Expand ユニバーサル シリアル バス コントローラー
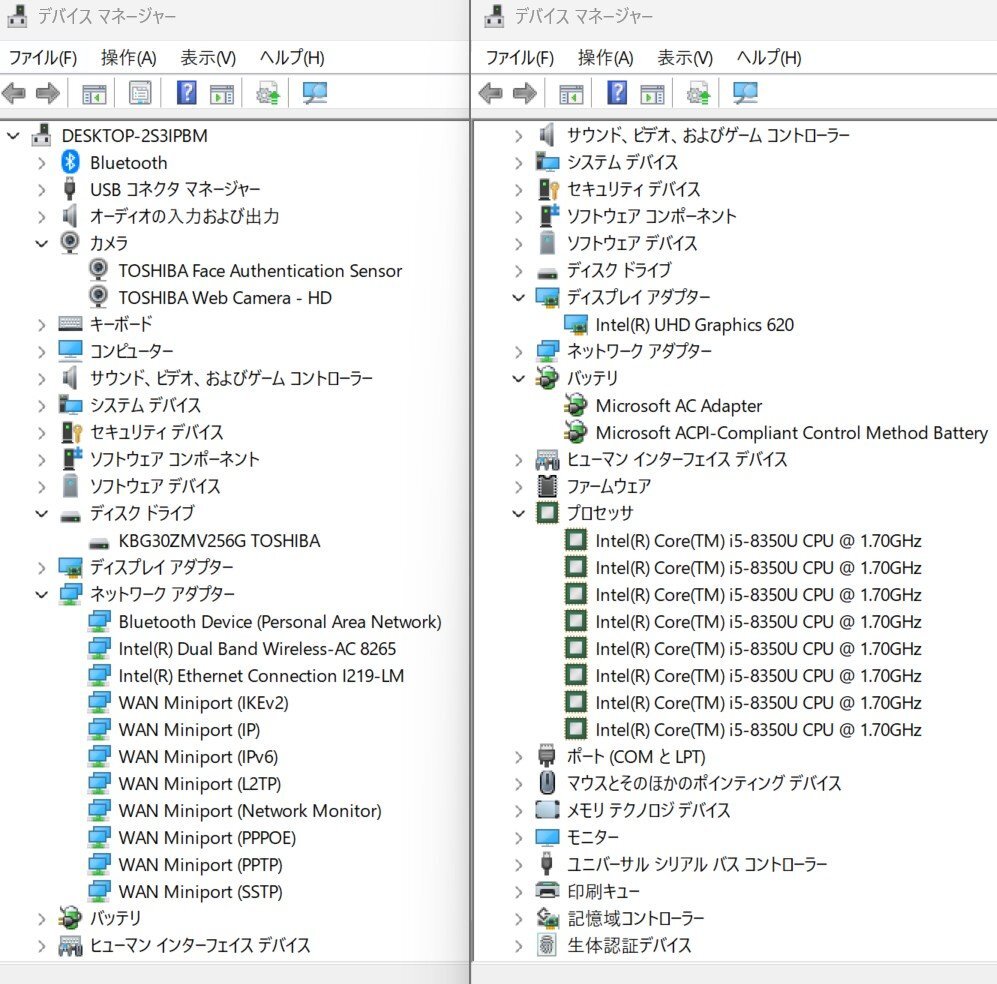This screenshot has width=997, height=984. click(x=519, y=864)
